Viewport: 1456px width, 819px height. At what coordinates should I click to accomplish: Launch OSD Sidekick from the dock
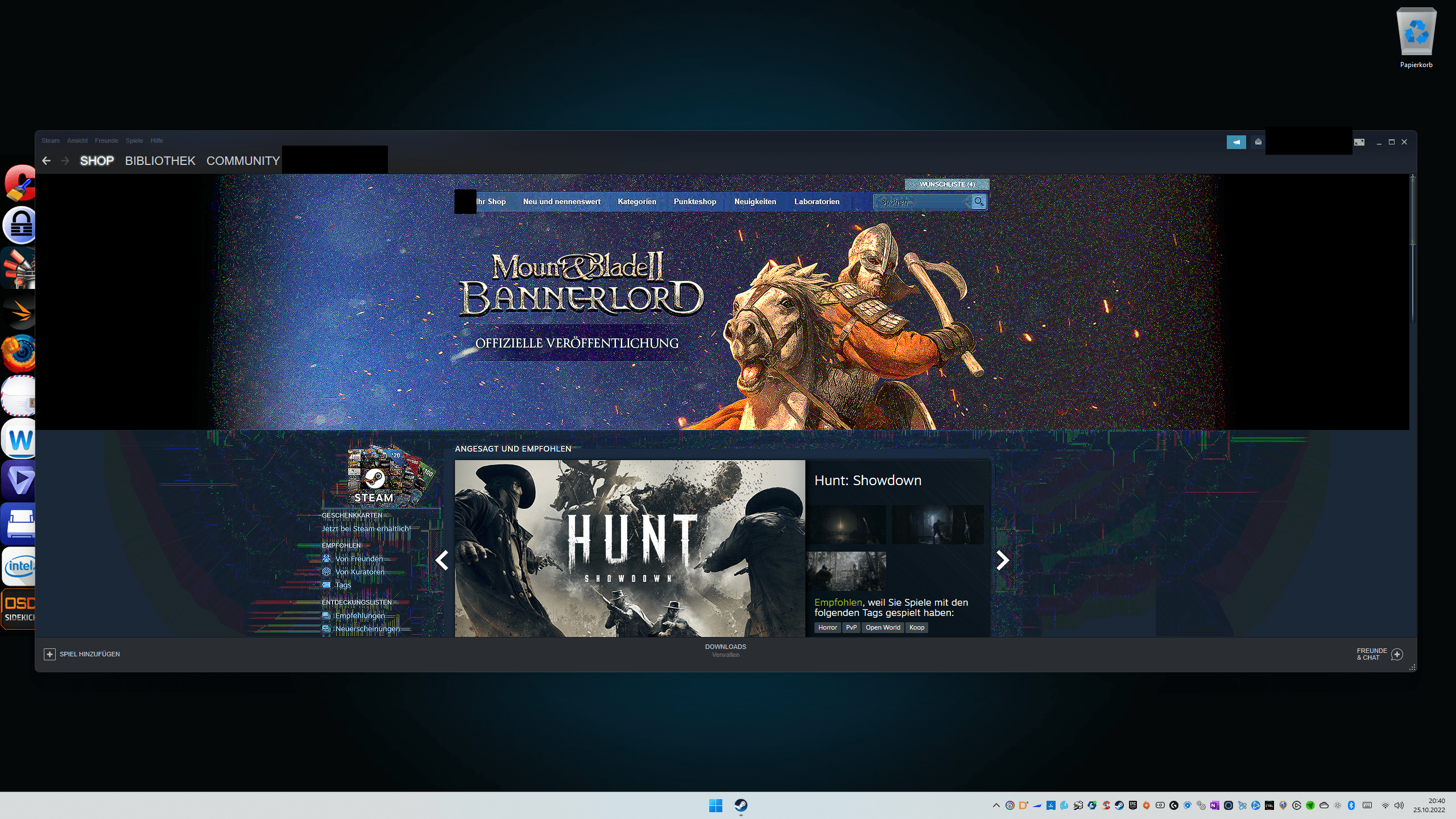pos(18,609)
